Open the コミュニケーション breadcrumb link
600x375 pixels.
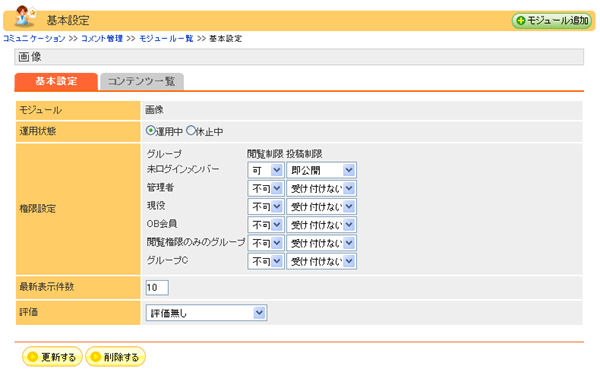click(x=34, y=39)
